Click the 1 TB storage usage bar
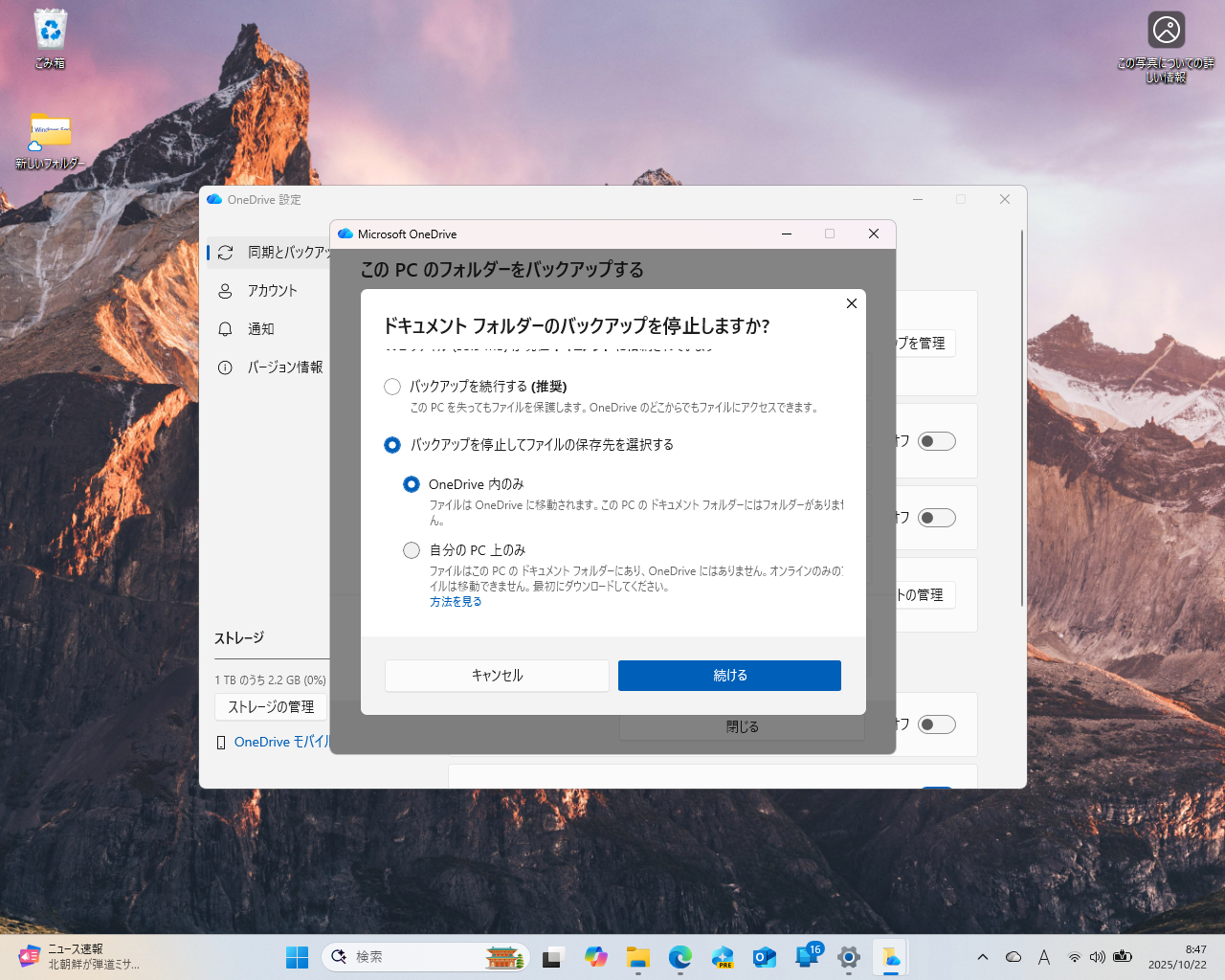Screen dimensions: 1225x980 [x=271, y=679]
